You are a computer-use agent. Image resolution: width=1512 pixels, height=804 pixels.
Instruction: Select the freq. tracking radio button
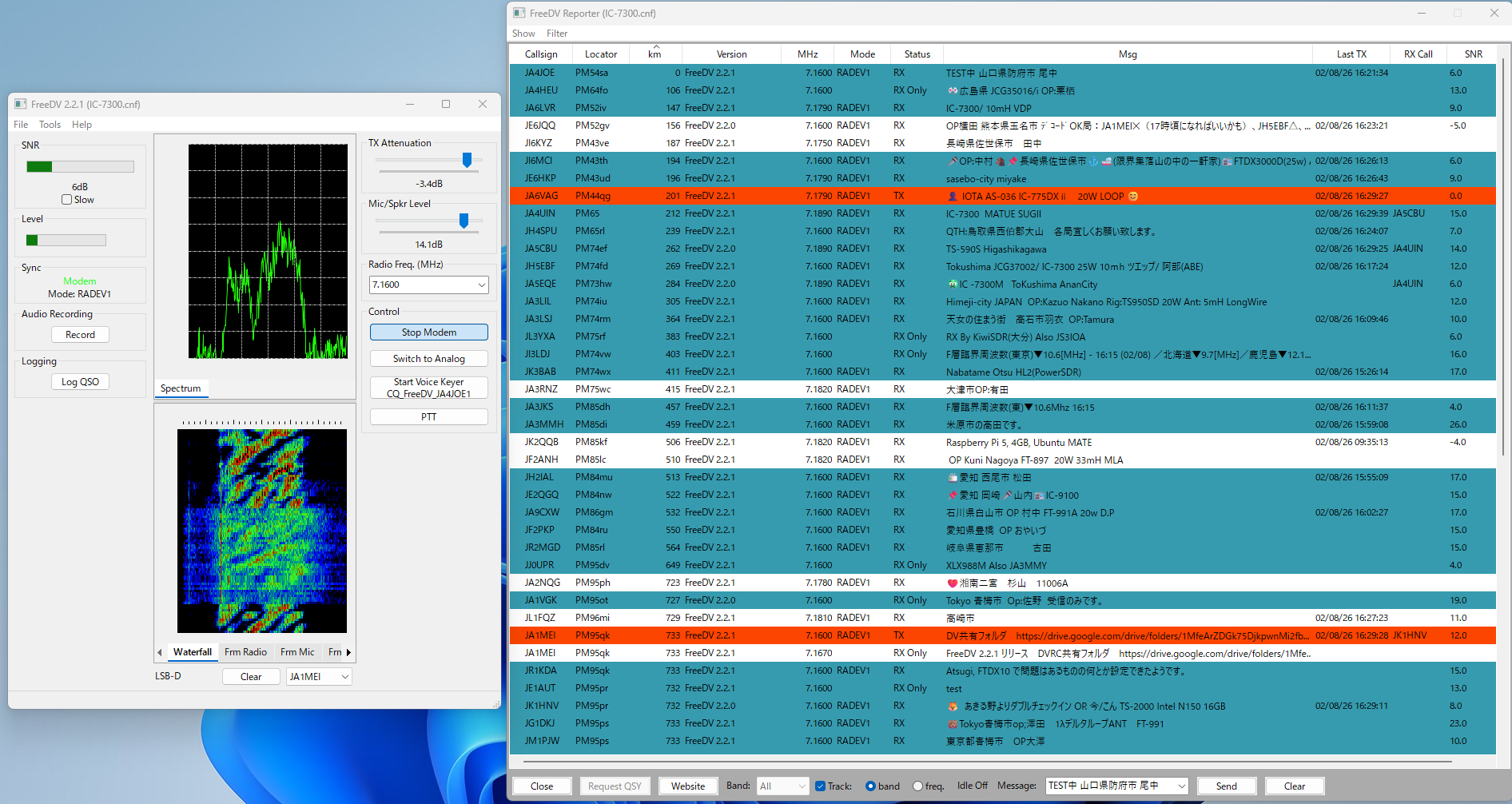[x=917, y=786]
